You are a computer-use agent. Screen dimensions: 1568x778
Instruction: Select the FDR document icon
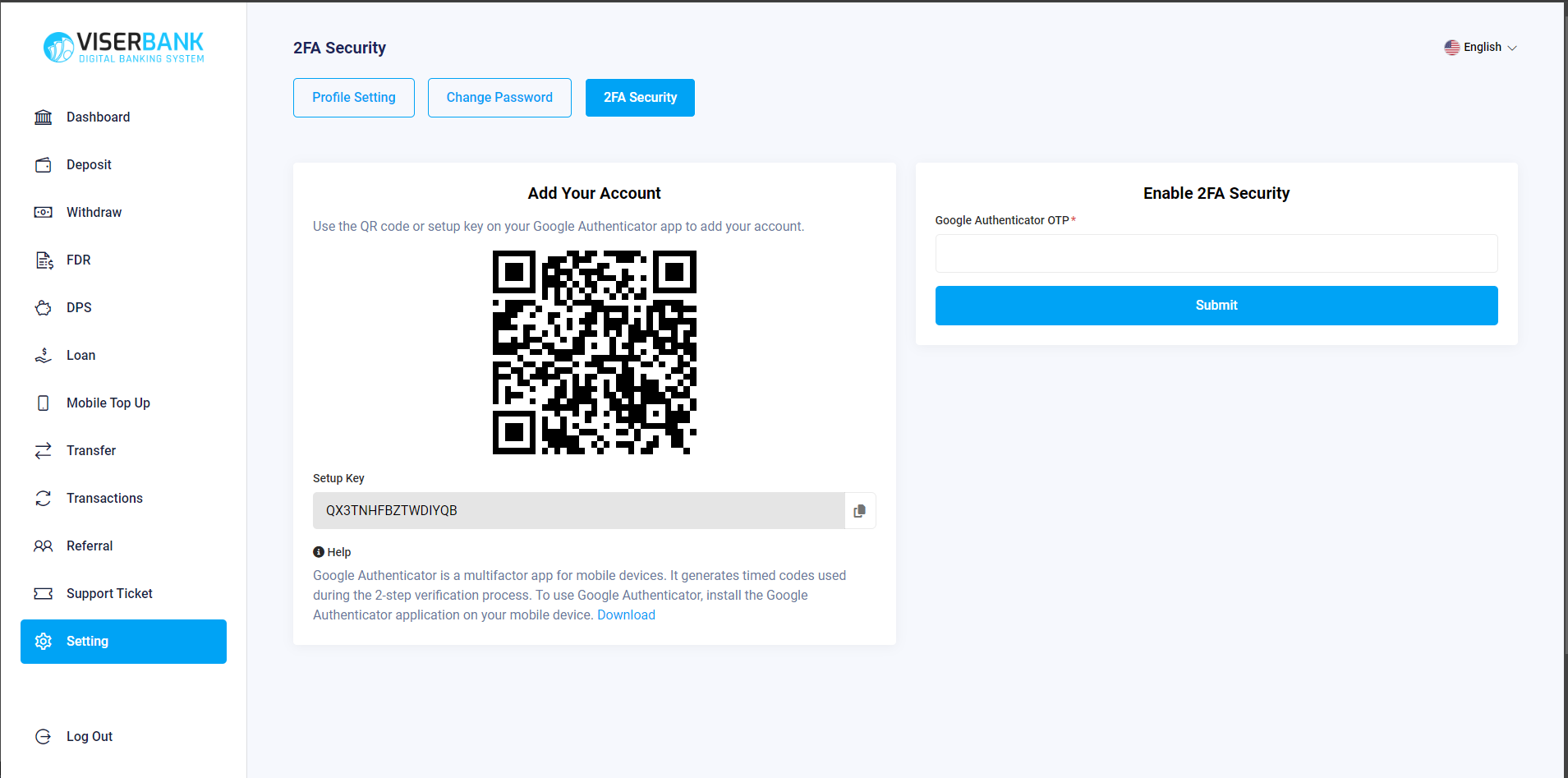pyautogui.click(x=43, y=260)
